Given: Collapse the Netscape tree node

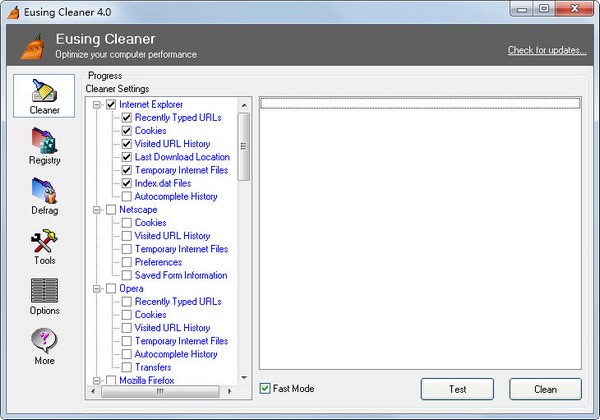Looking at the screenshot, I should tap(96, 210).
